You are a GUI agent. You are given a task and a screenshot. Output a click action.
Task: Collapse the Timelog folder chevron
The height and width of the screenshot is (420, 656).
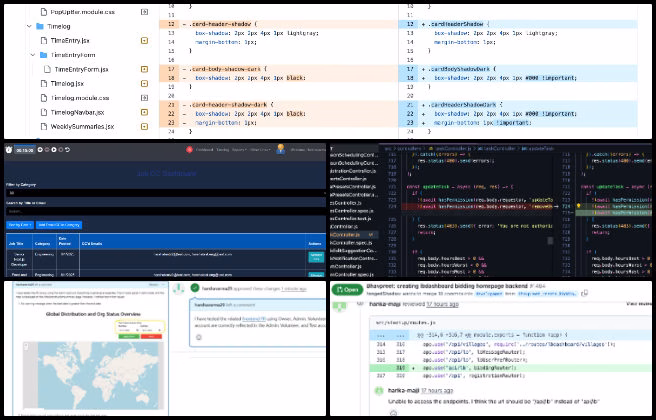pyautogui.click(x=29, y=26)
